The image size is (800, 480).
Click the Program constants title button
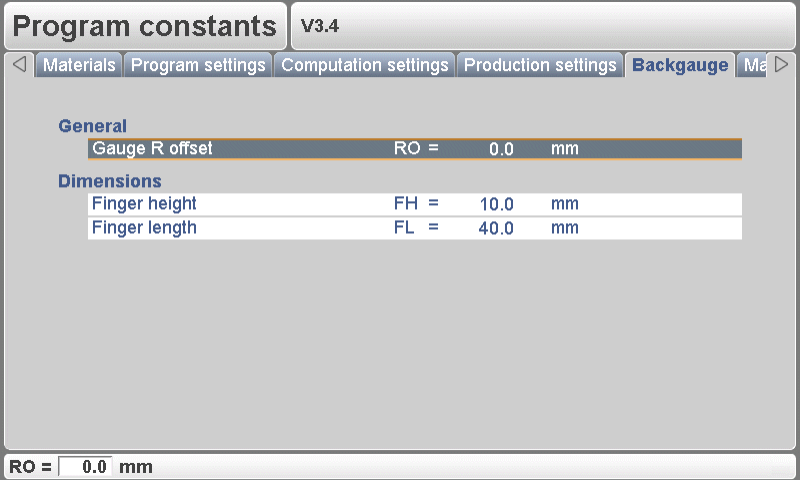coord(145,27)
